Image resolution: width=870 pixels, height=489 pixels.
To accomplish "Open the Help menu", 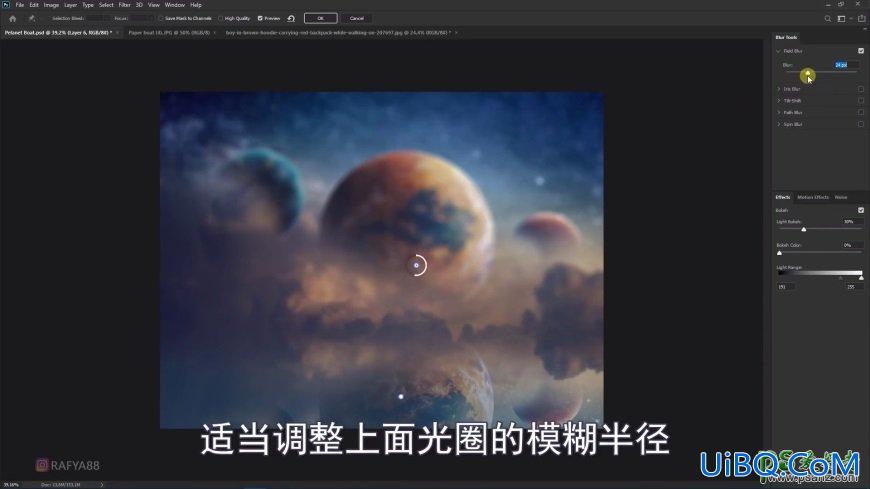I will [196, 5].
